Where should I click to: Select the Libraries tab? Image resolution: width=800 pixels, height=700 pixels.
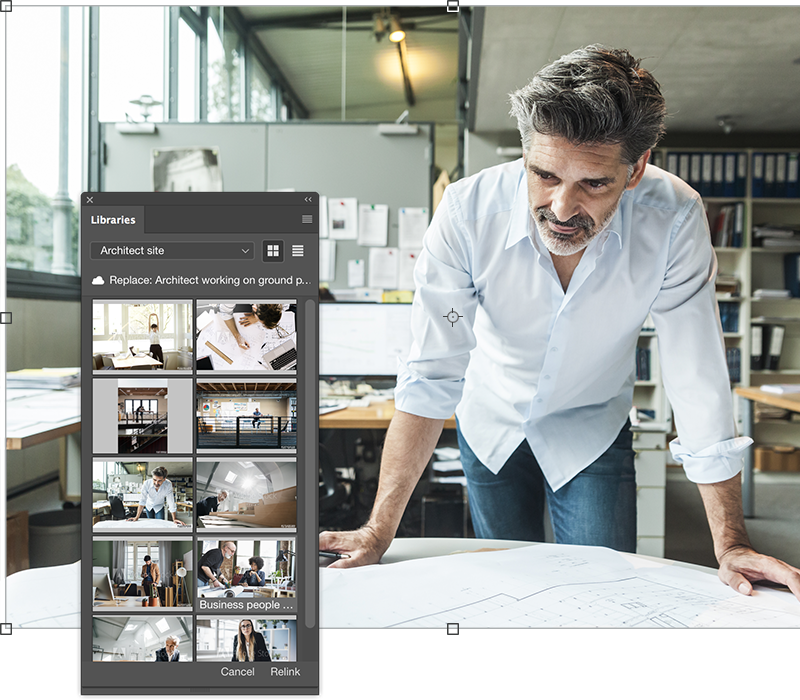point(113,220)
